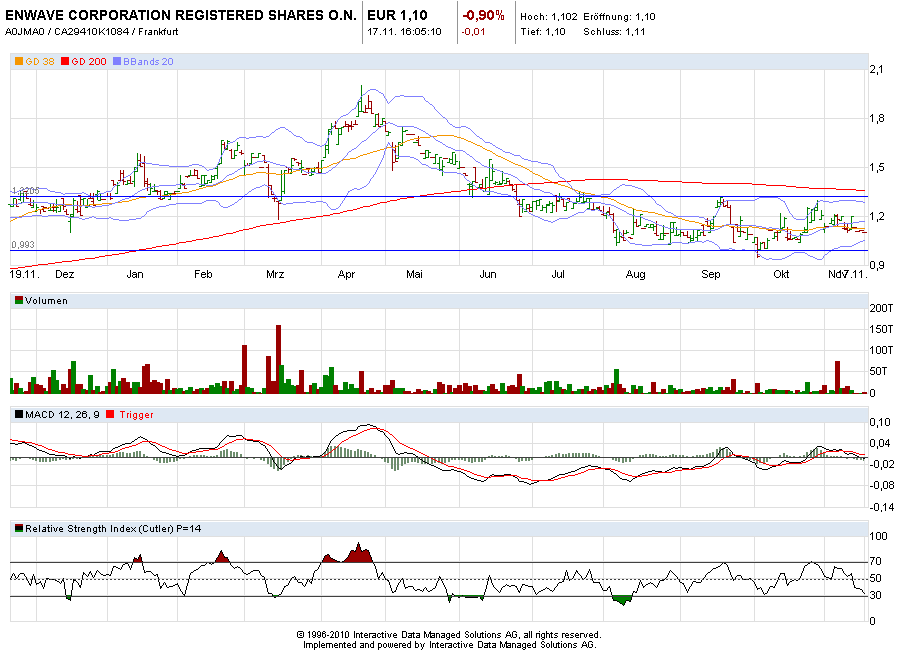
Task: Click the Eröffnung: 1,10 value
Action: [x=619, y=17]
